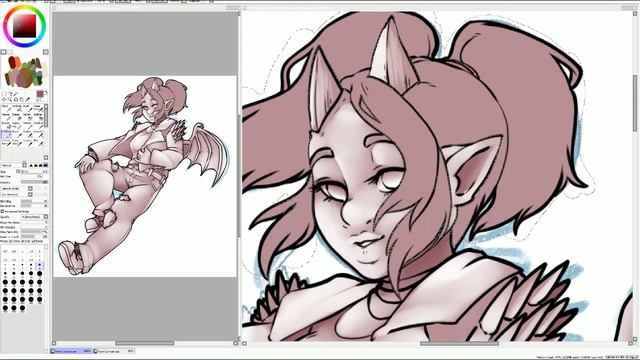Choose the Eraser tool
This screenshot has height=360, width=640.
(x=16, y=117)
